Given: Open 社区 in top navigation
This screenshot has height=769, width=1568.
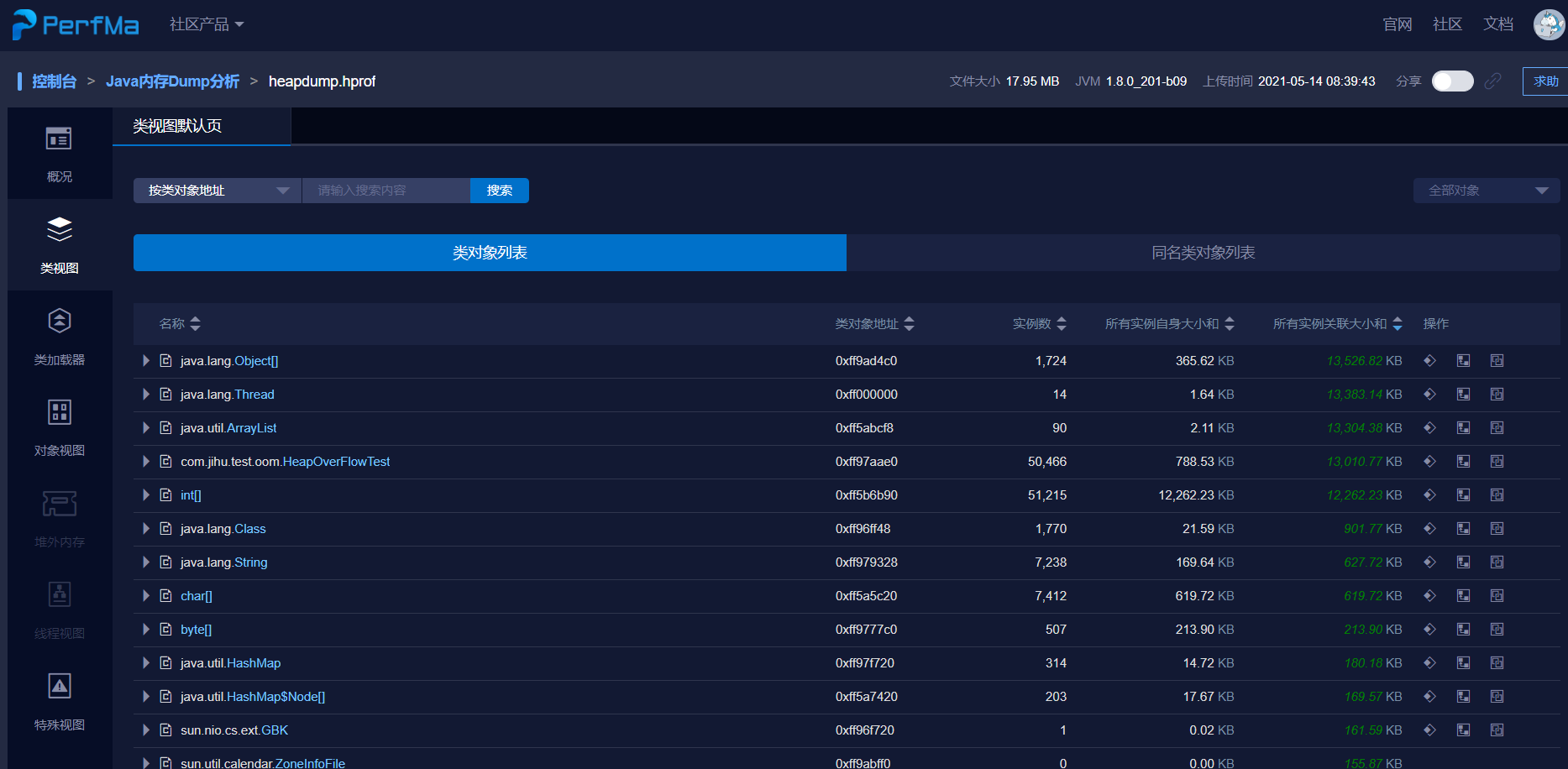Looking at the screenshot, I should (1448, 24).
